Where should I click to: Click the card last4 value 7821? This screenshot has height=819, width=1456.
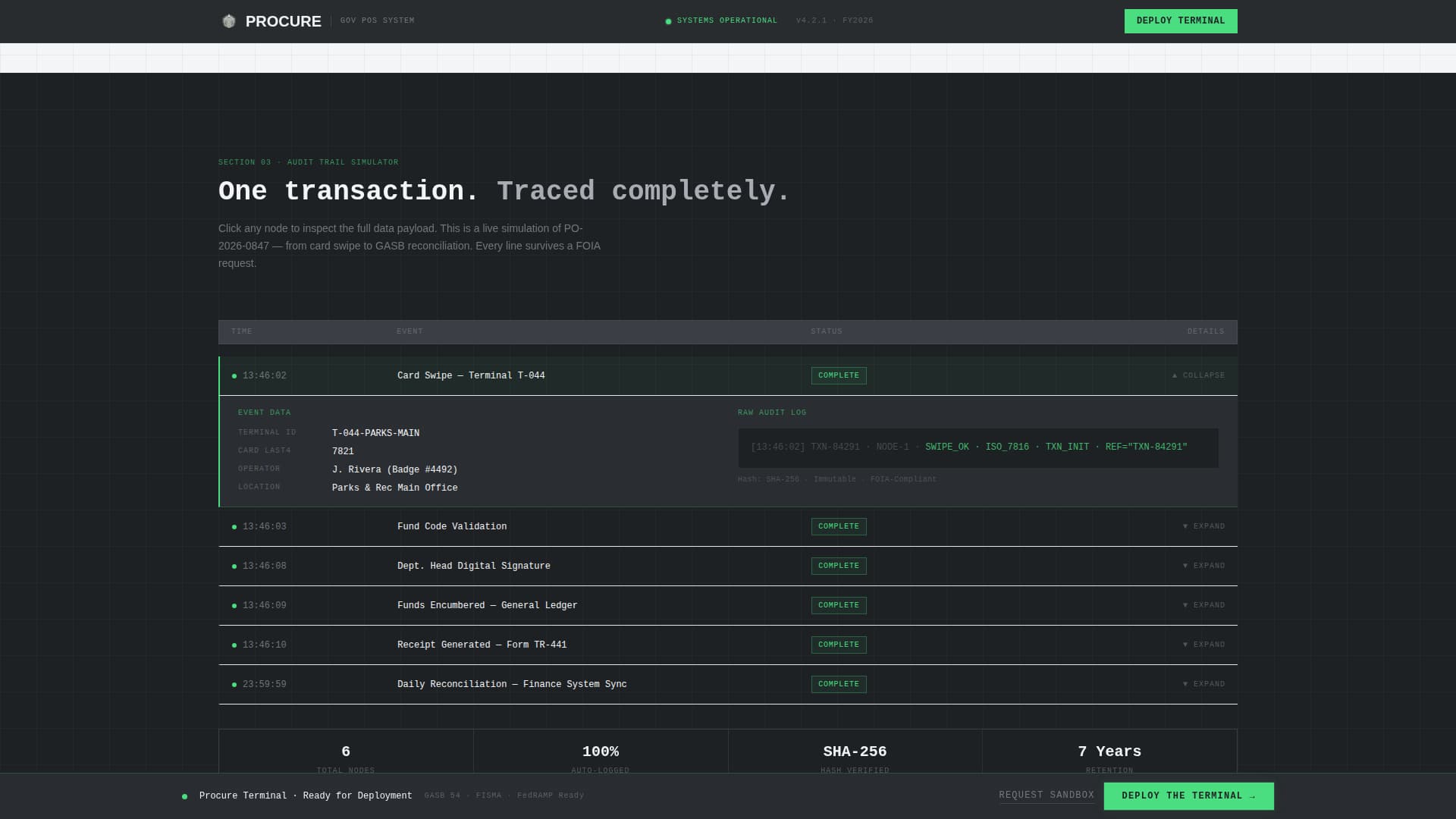(x=343, y=451)
